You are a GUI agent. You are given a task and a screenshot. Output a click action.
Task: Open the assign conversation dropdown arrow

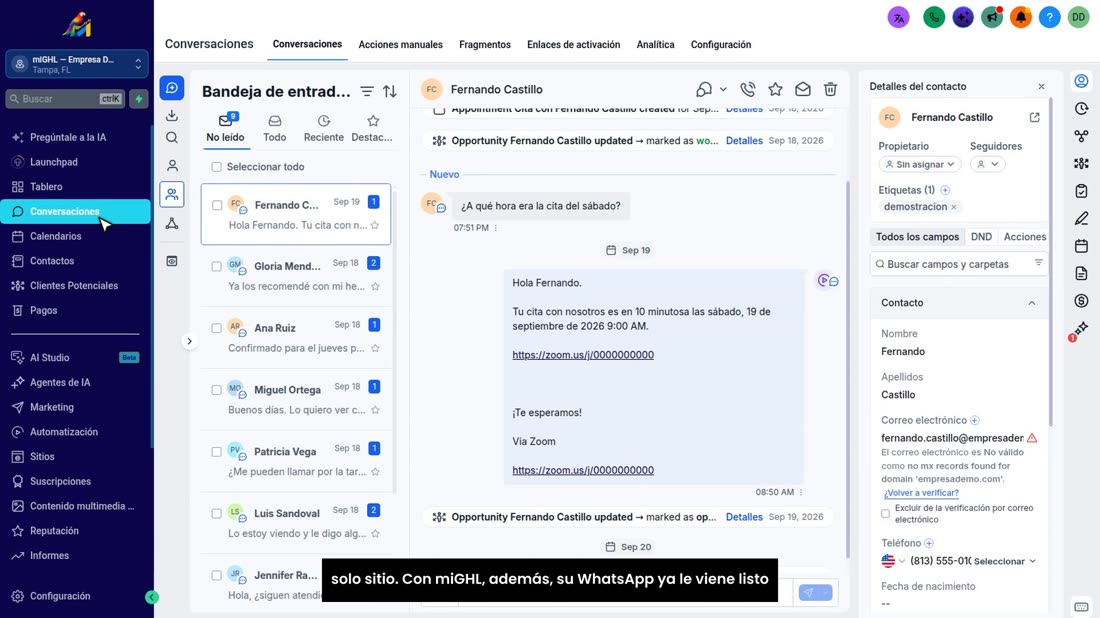(723, 90)
